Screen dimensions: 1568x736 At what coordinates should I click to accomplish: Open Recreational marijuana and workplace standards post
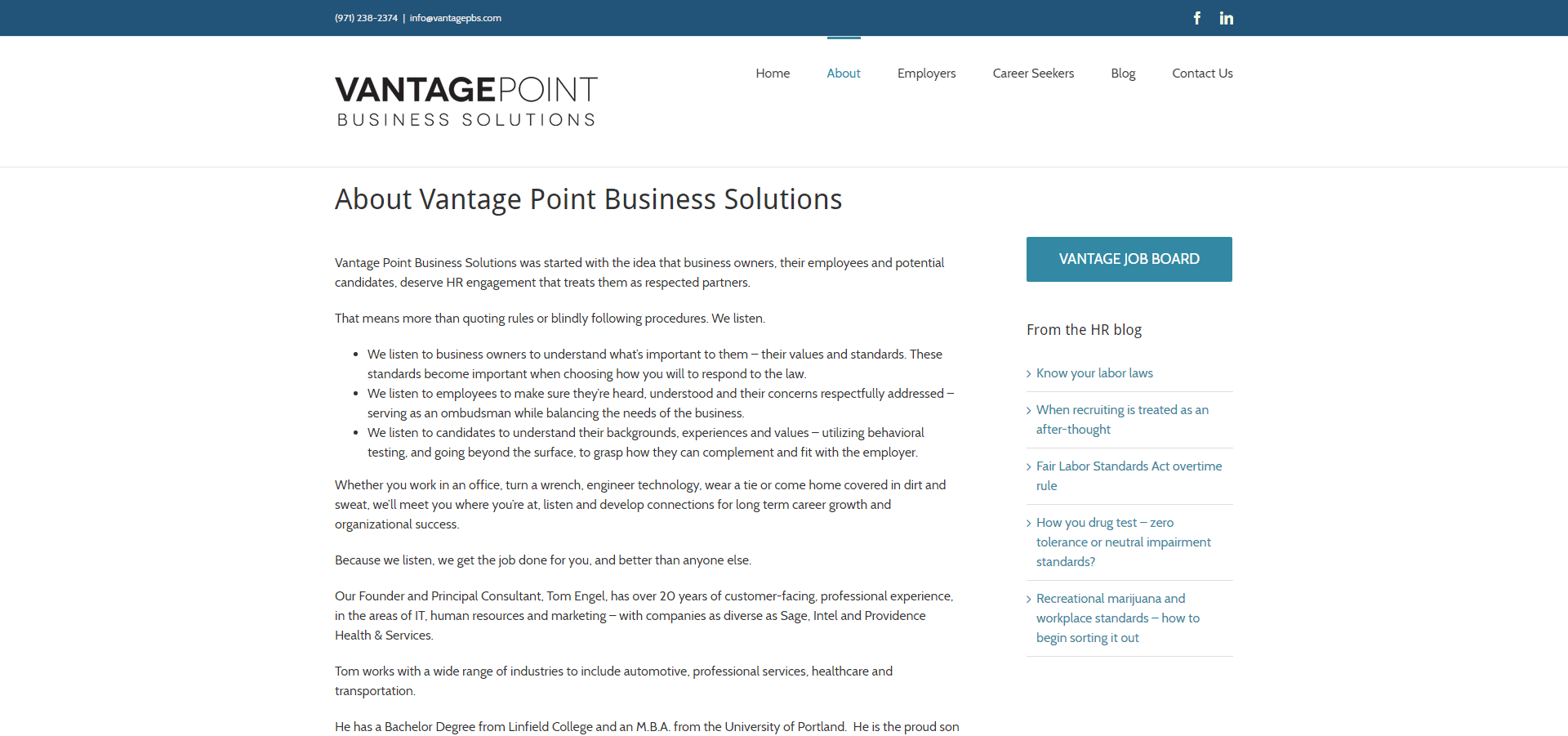tap(1117, 618)
